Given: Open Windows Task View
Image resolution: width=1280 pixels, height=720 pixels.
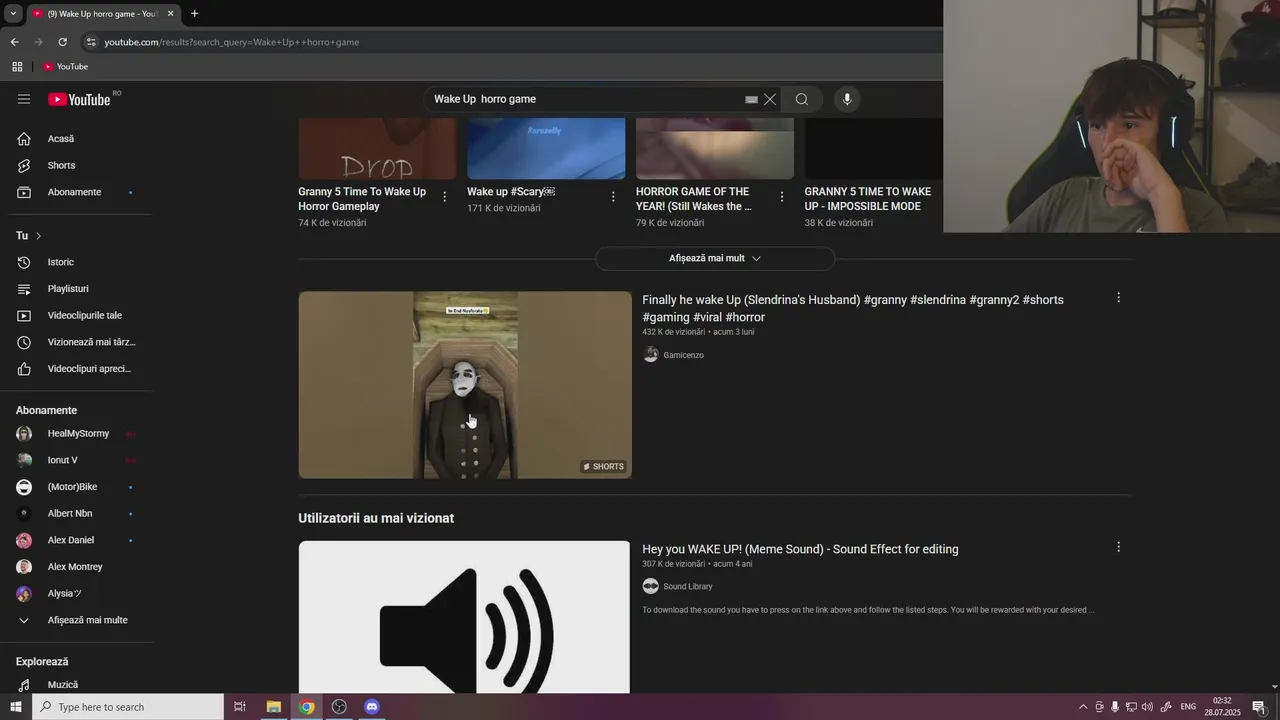Looking at the screenshot, I should [x=240, y=707].
